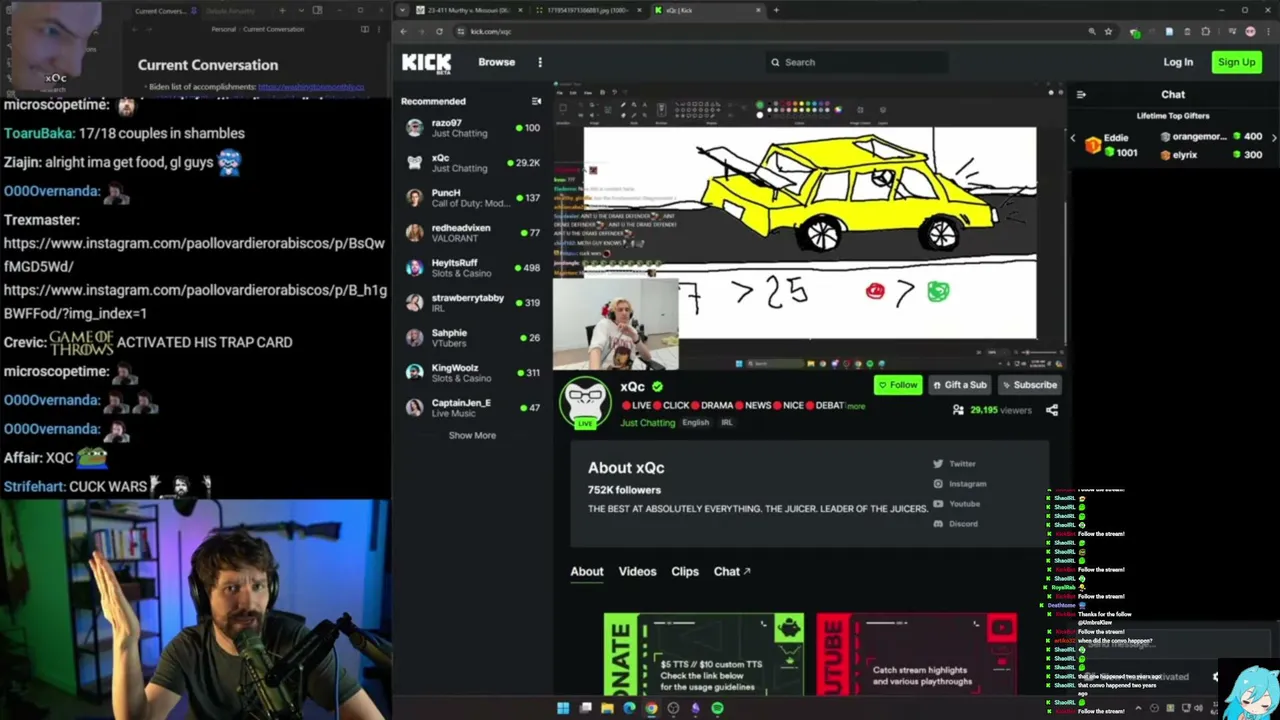The width and height of the screenshot is (1280, 720).
Task: Click the green Sign Up button
Action: (1236, 62)
